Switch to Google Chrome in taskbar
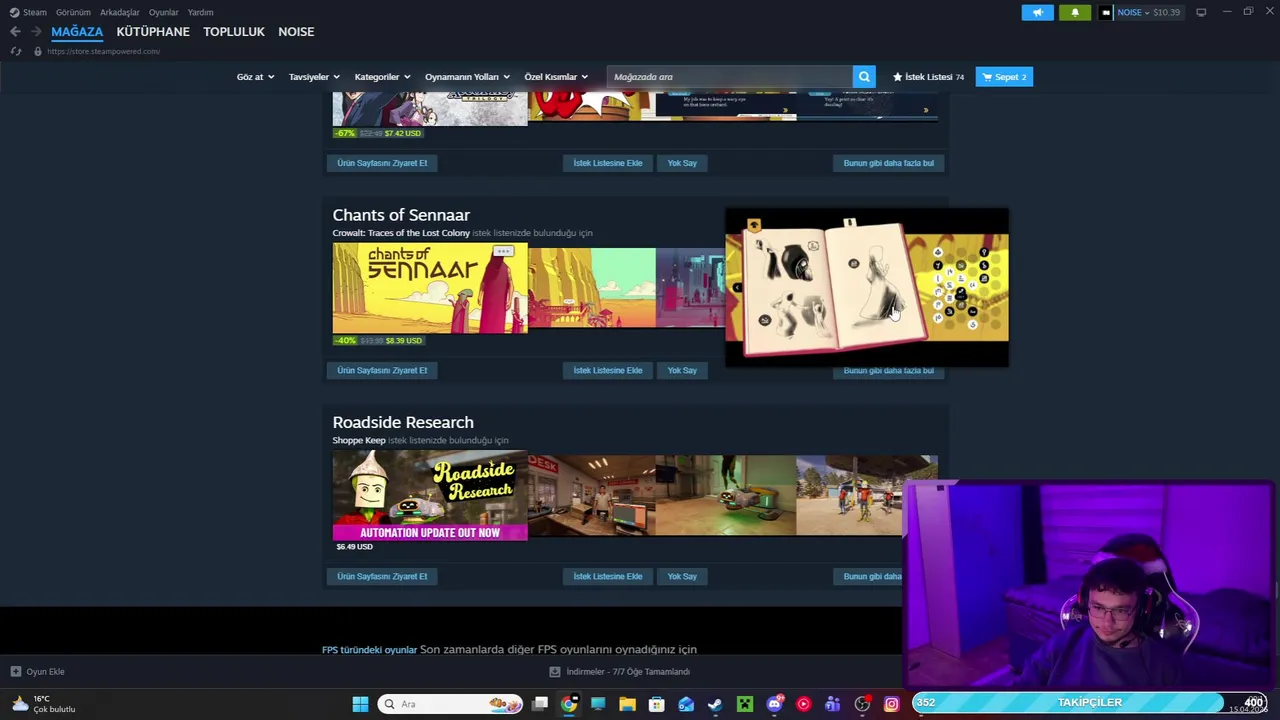1280x720 pixels. pos(569,704)
